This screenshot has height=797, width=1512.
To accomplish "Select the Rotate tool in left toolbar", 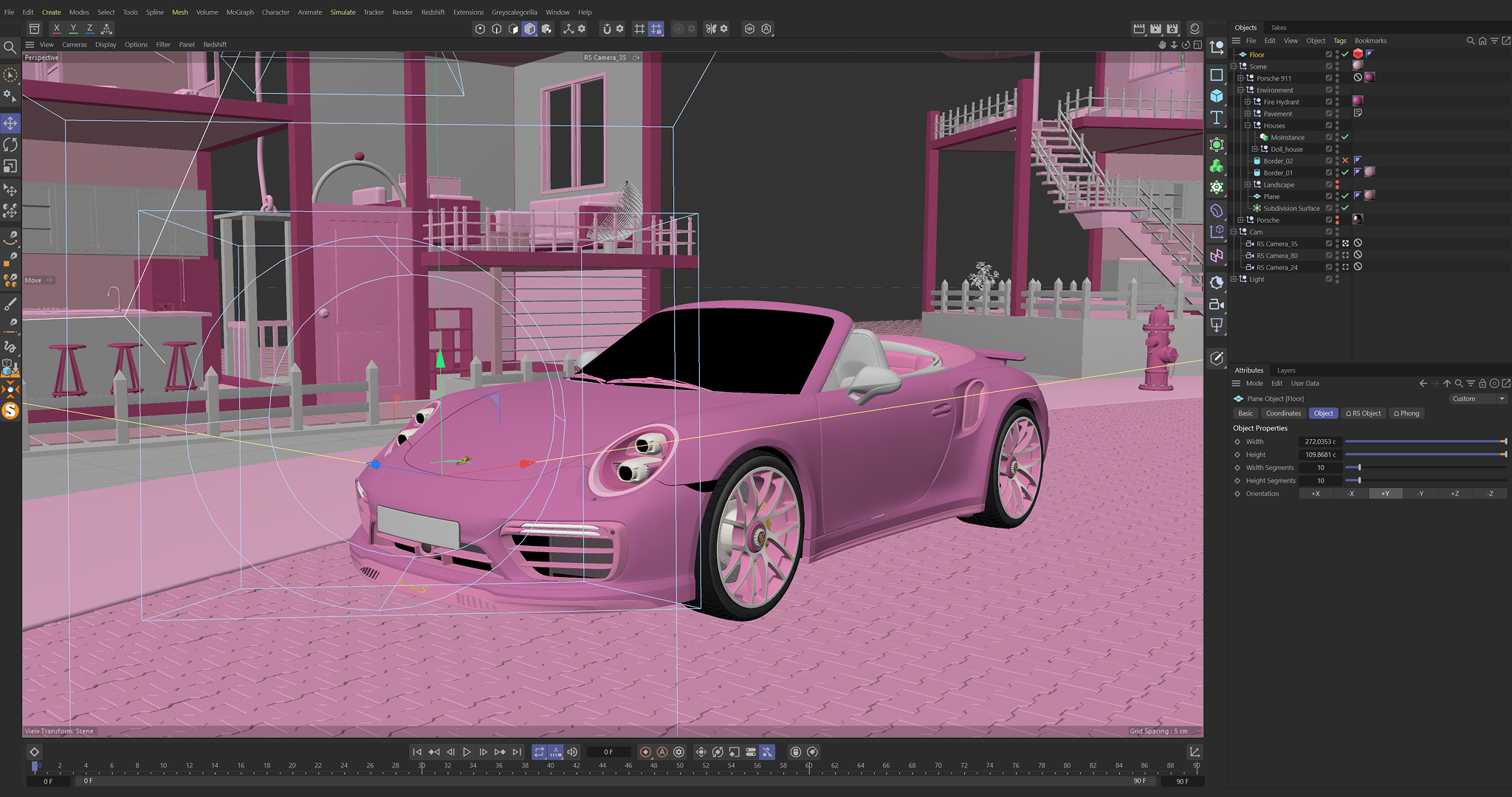I will [10, 145].
